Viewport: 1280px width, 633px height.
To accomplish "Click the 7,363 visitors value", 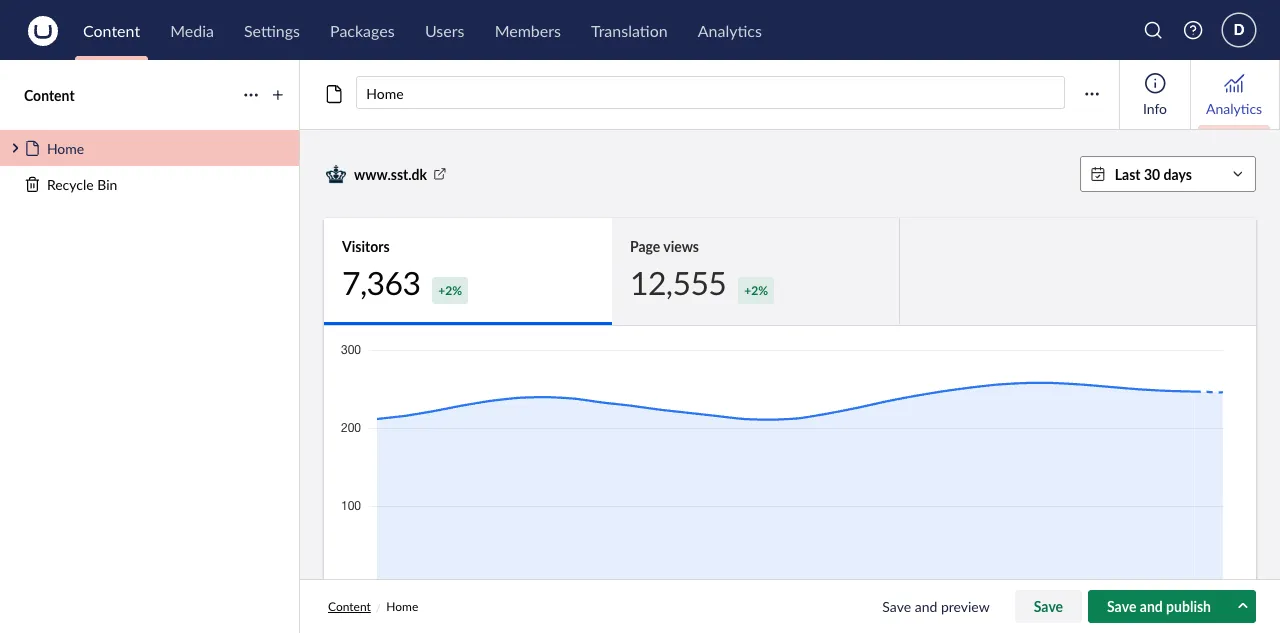I will coord(381,285).
